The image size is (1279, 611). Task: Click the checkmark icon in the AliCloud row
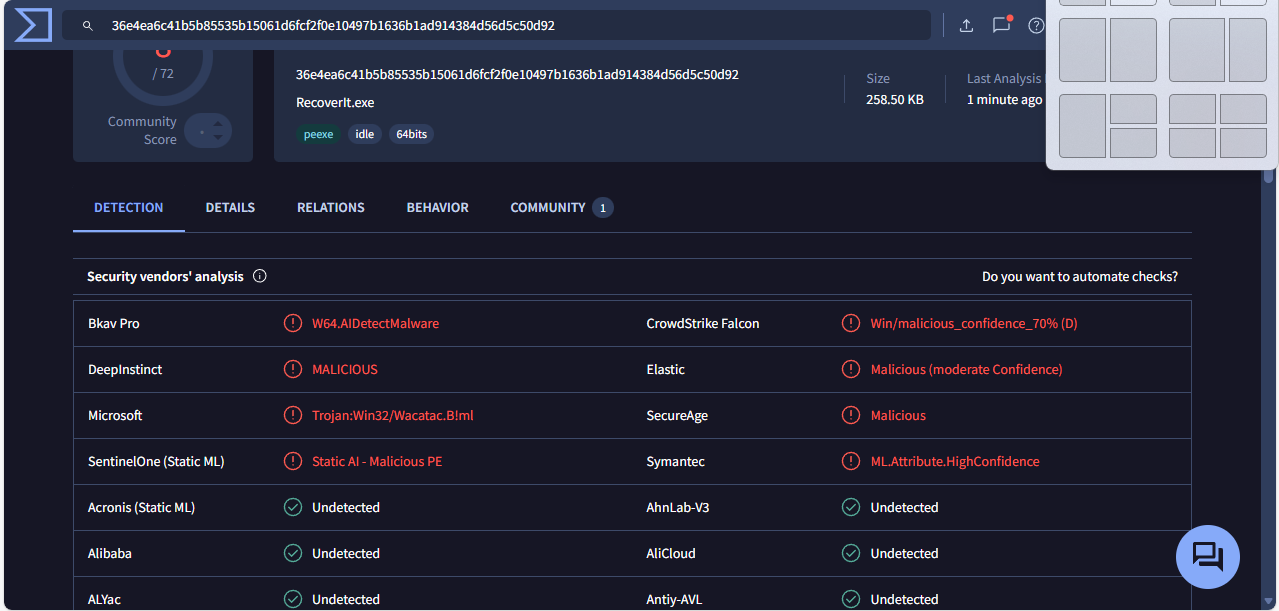click(851, 553)
